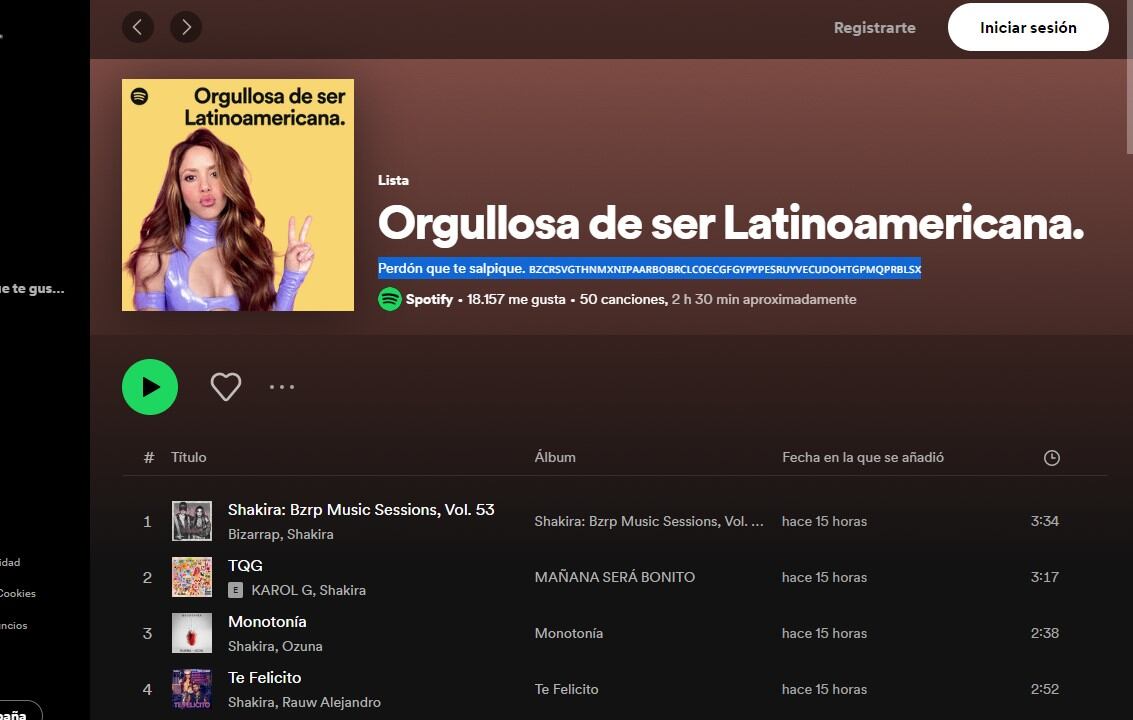Click the green Play button for the playlist
Screen dimensions: 1133x720
150,387
